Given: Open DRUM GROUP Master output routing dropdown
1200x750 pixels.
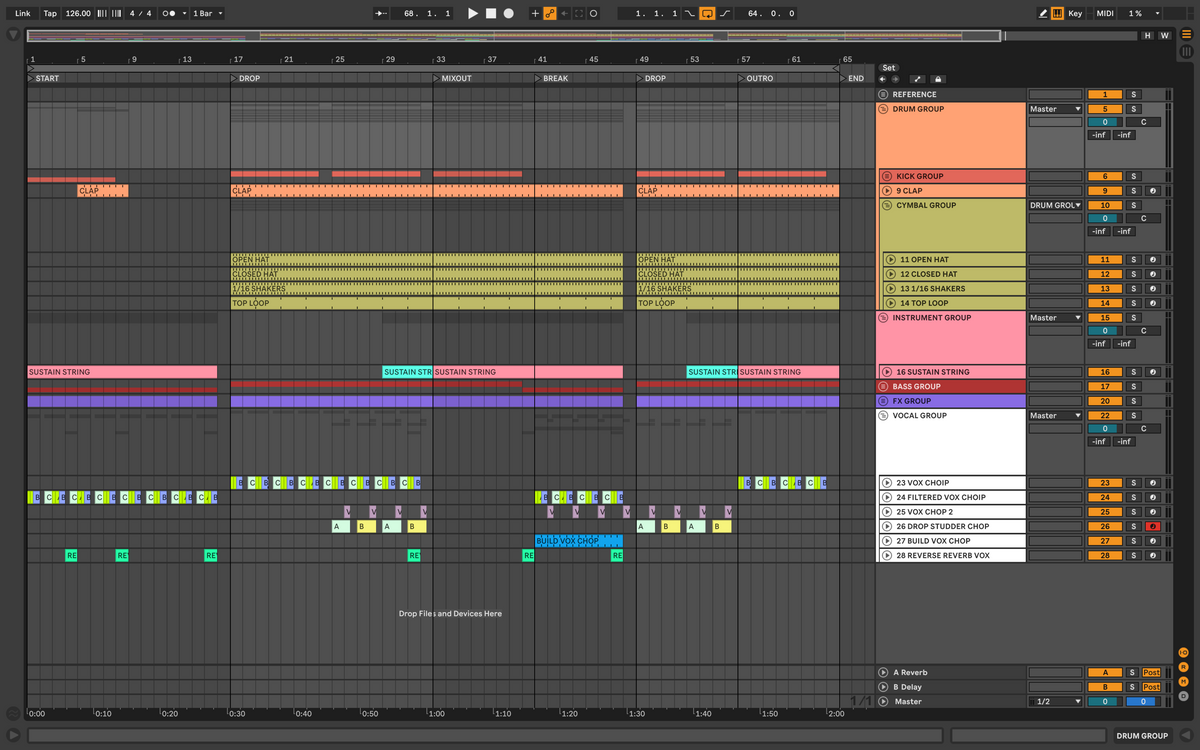Looking at the screenshot, I should pos(1056,109).
